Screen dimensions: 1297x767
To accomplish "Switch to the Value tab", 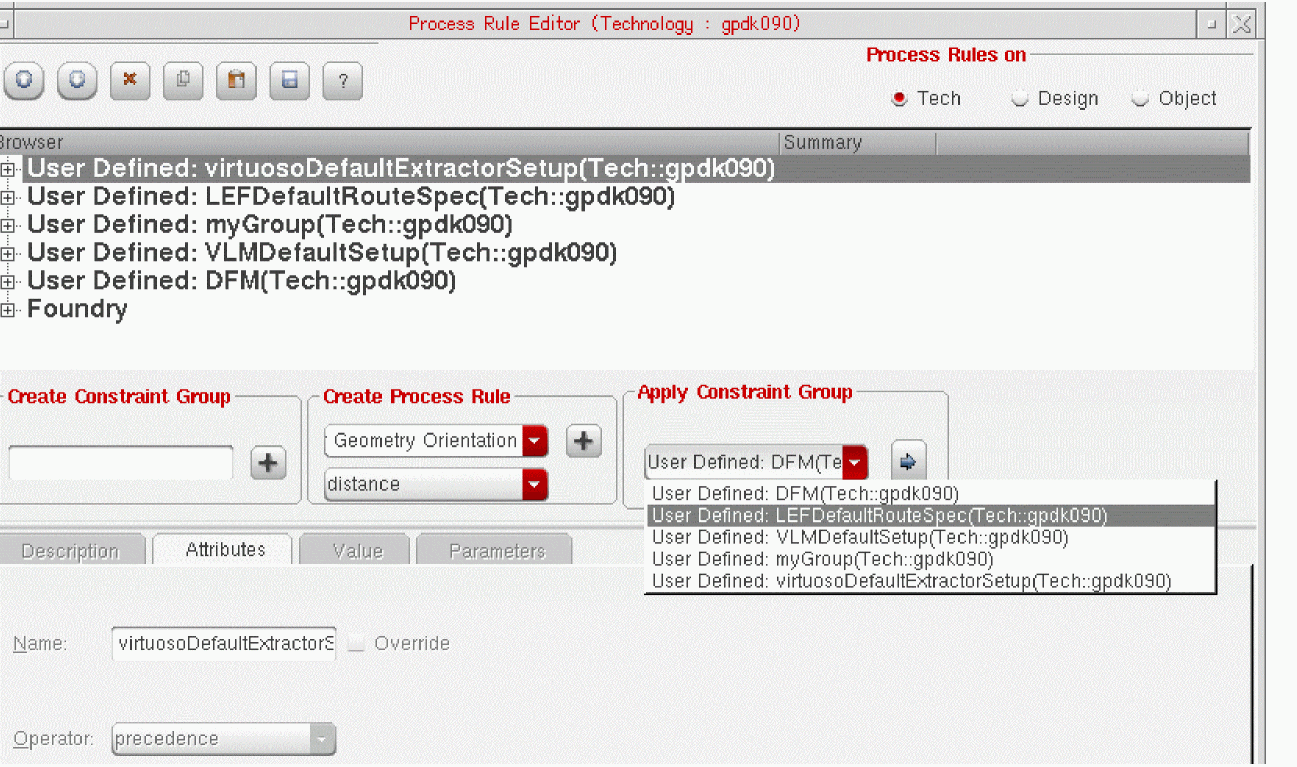I will point(357,551).
